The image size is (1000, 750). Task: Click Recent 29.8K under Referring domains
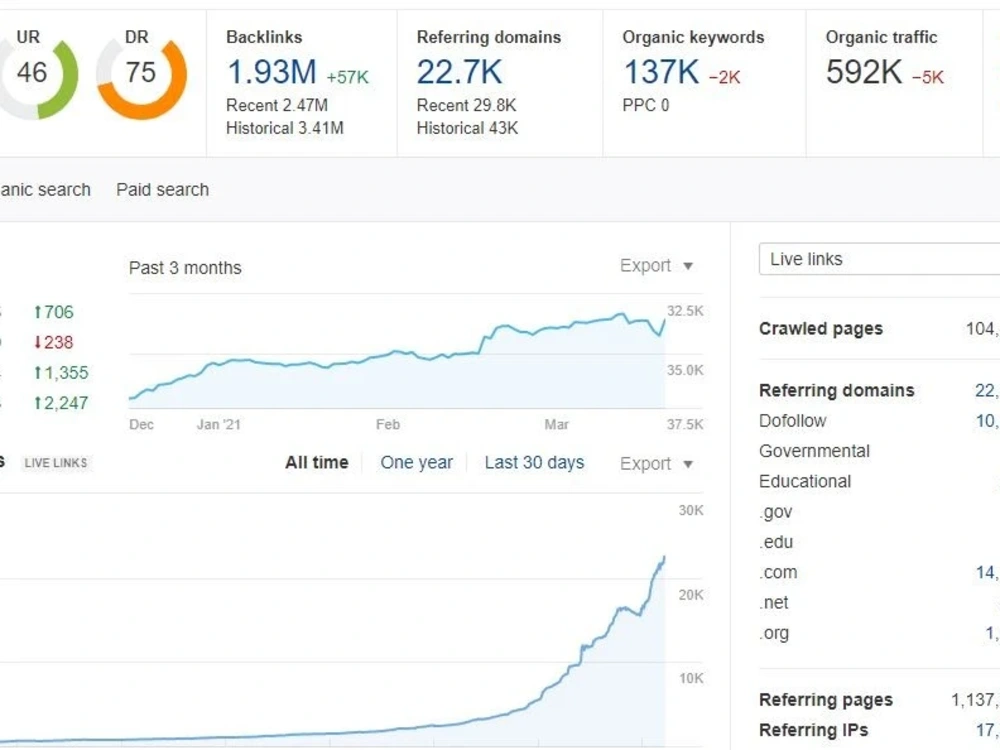[x=466, y=105]
